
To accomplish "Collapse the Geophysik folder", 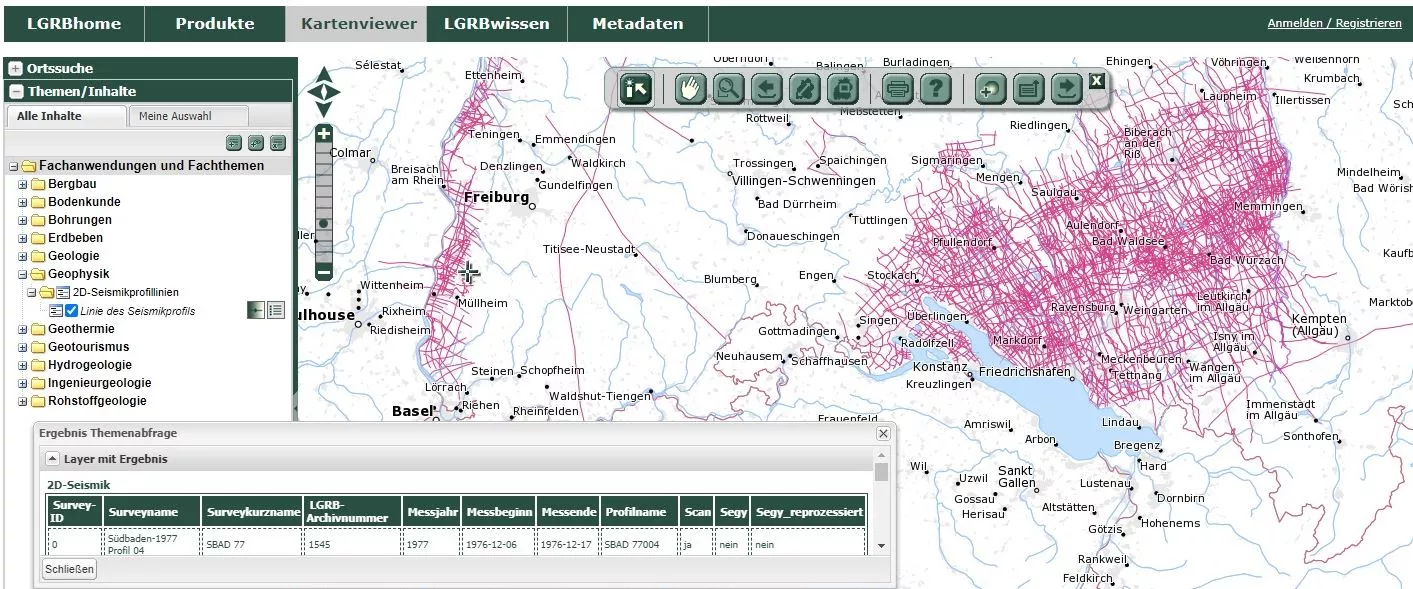I will (23, 274).
